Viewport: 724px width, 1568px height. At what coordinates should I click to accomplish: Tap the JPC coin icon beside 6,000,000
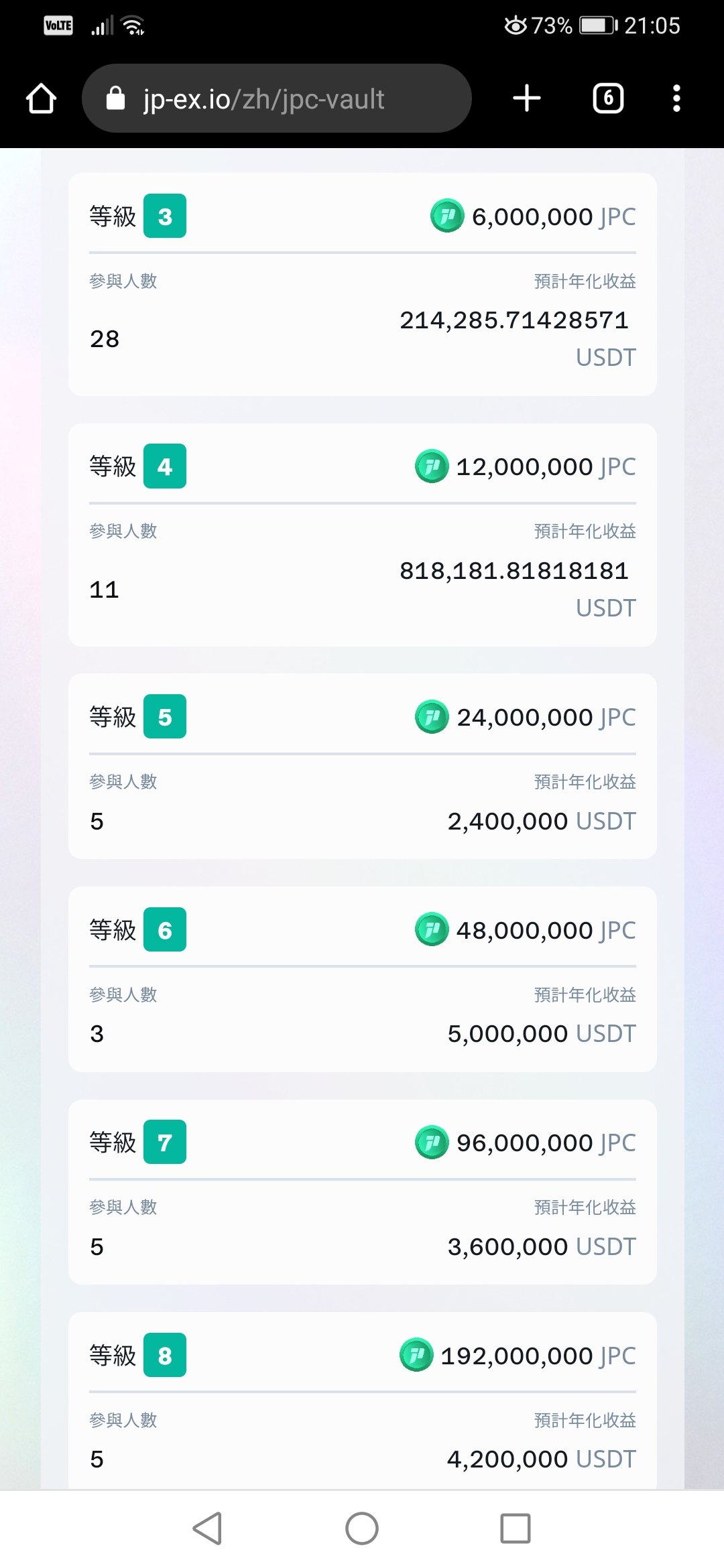coord(447,216)
